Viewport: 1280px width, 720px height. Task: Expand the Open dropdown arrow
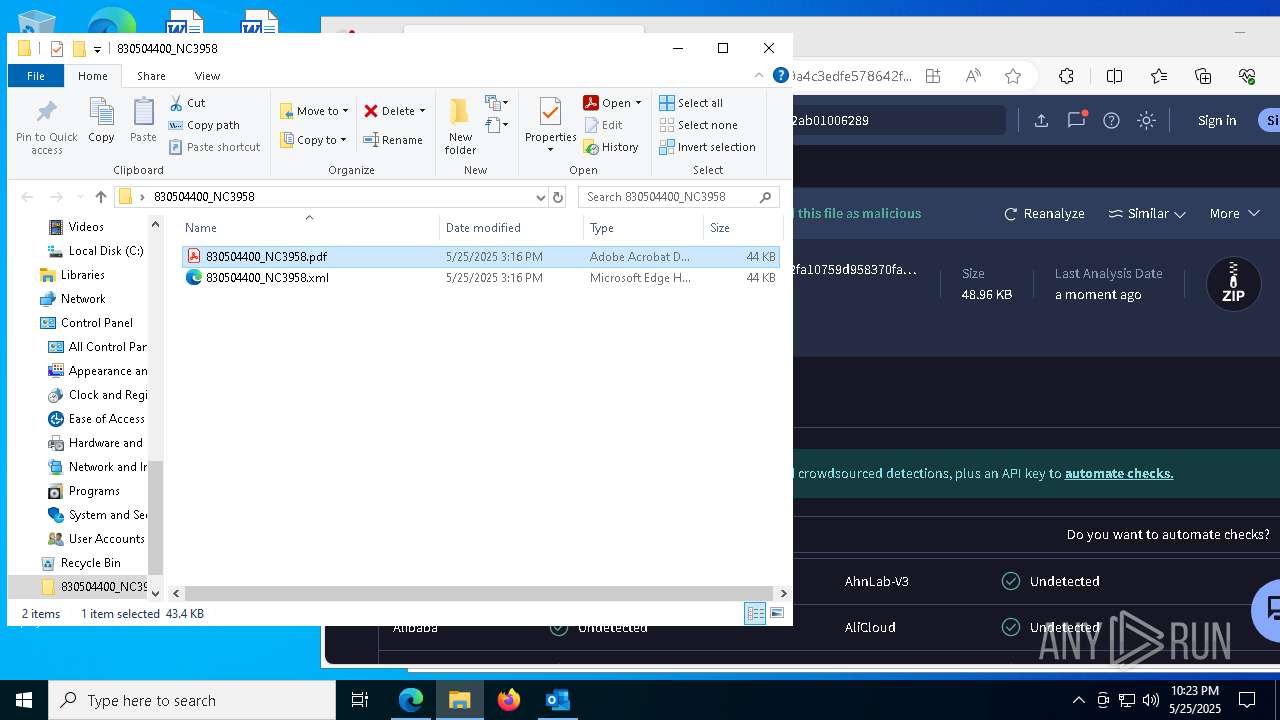[638, 103]
